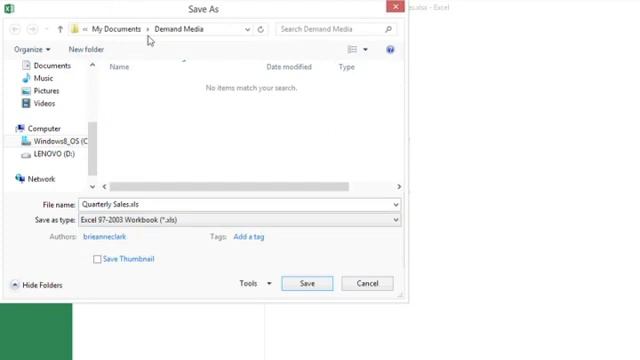Viewport: 640px width, 360px height.
Task: Select My Documents in the path
Action: [116, 29]
